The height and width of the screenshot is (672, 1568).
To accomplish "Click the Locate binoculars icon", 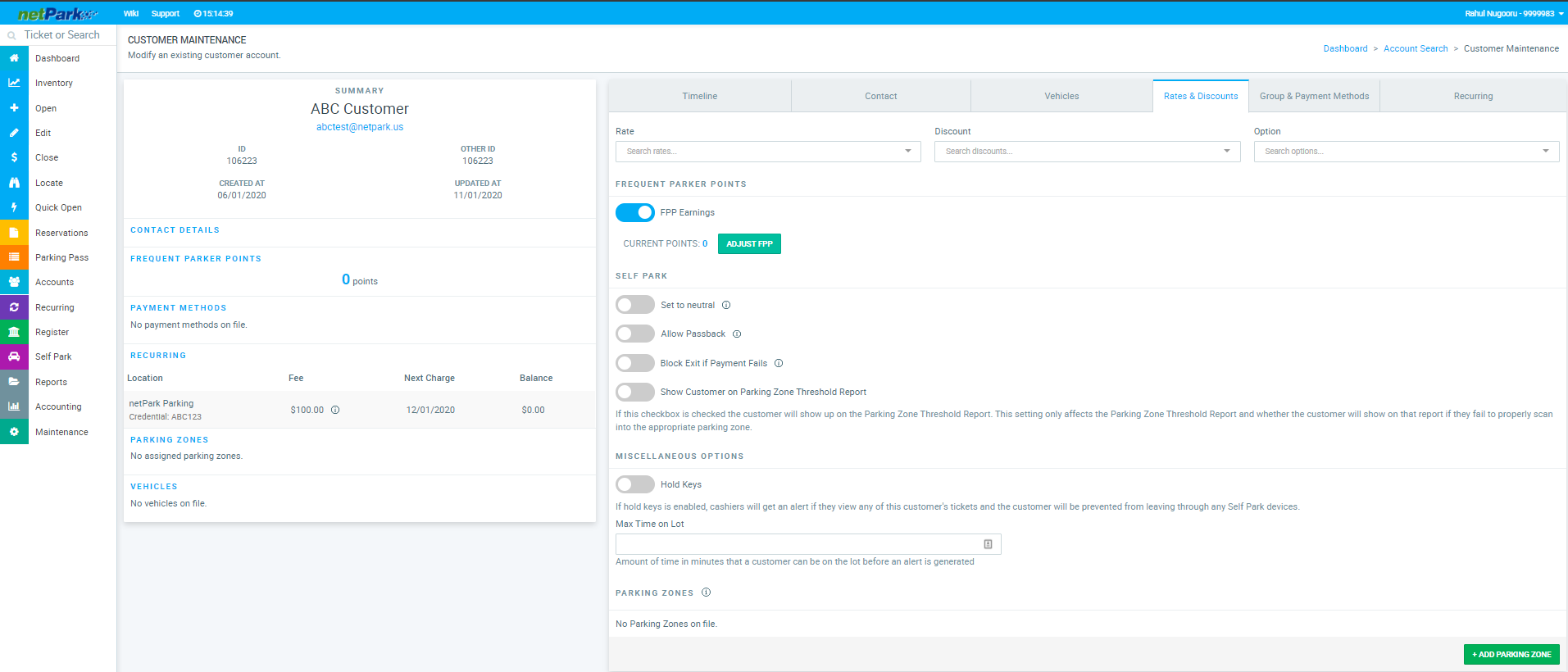I will click(14, 183).
